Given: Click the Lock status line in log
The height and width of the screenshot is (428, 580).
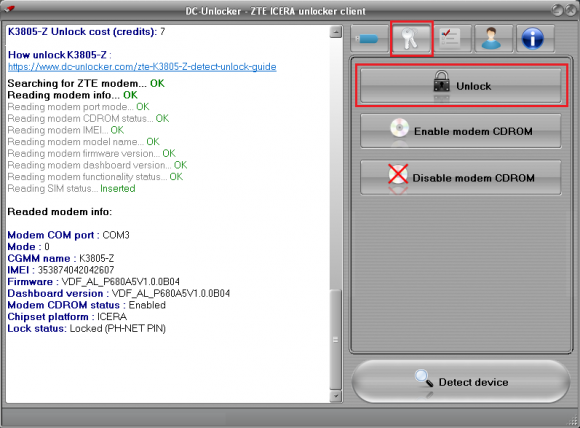Looking at the screenshot, I should tap(87, 328).
